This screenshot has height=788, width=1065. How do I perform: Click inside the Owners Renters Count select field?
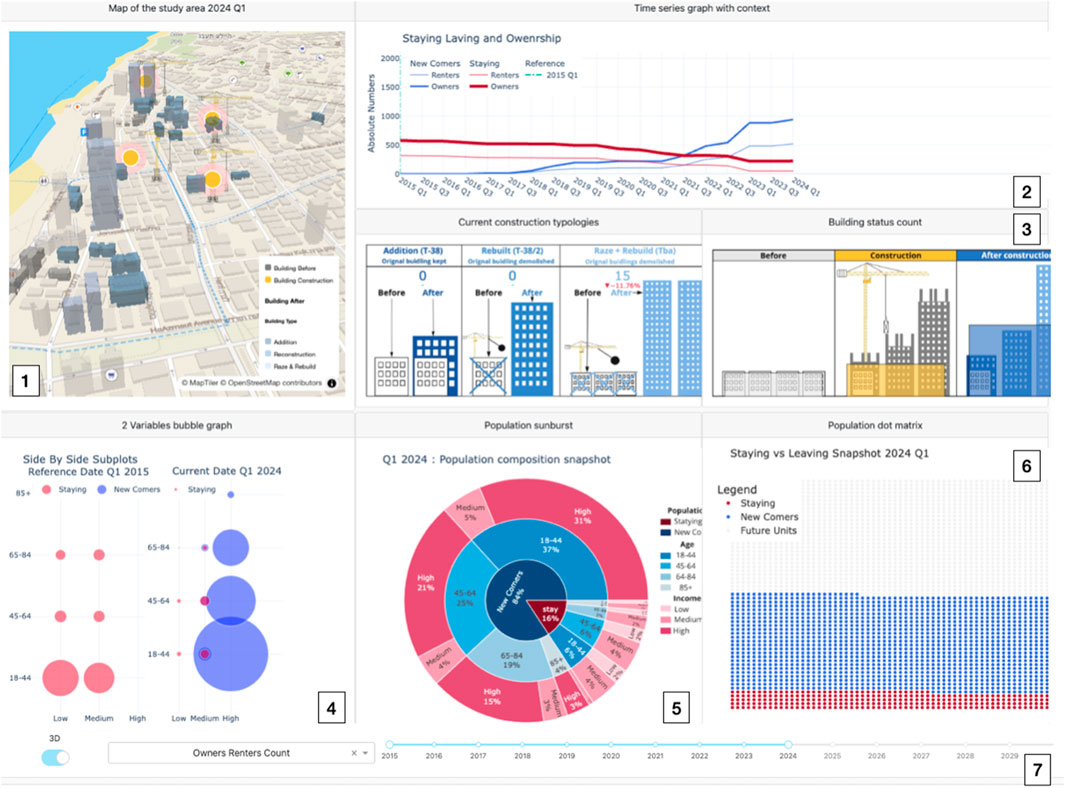click(241, 753)
